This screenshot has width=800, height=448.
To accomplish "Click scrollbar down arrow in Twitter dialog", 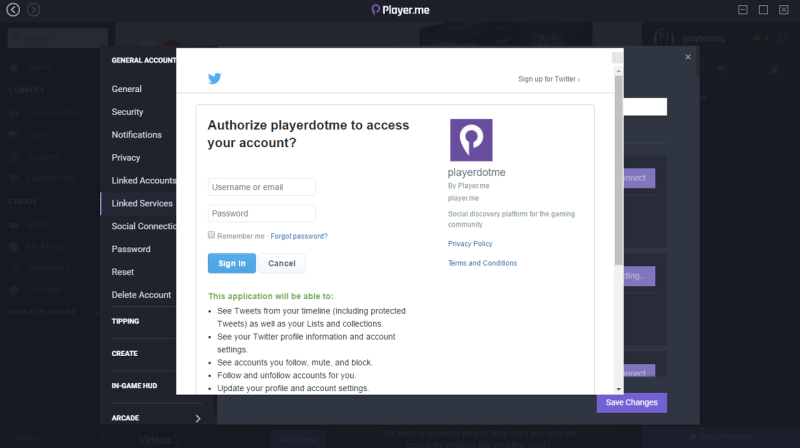I will click(618, 389).
